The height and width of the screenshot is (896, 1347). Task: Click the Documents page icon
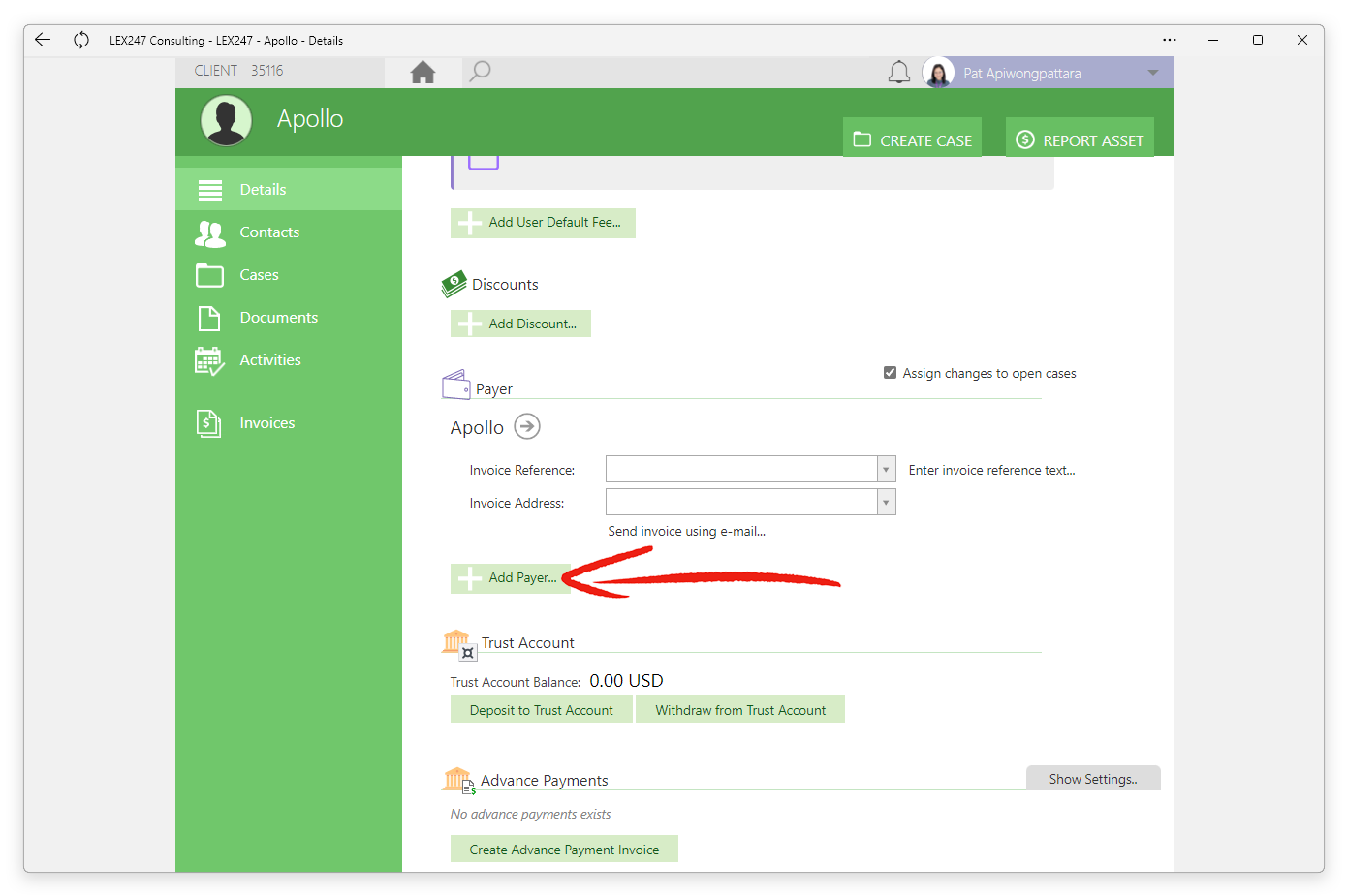(209, 318)
